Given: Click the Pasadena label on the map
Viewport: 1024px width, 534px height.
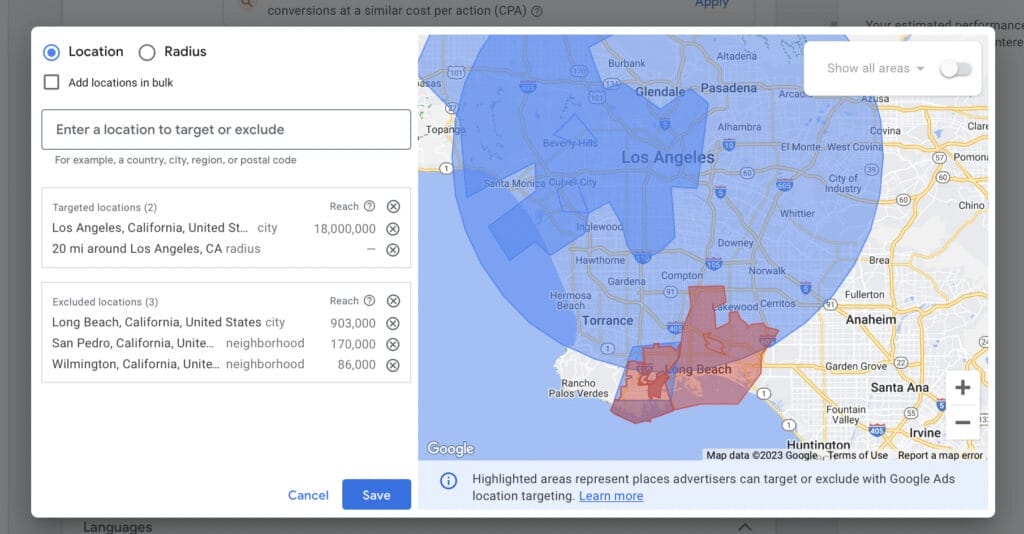Looking at the screenshot, I should (729, 88).
